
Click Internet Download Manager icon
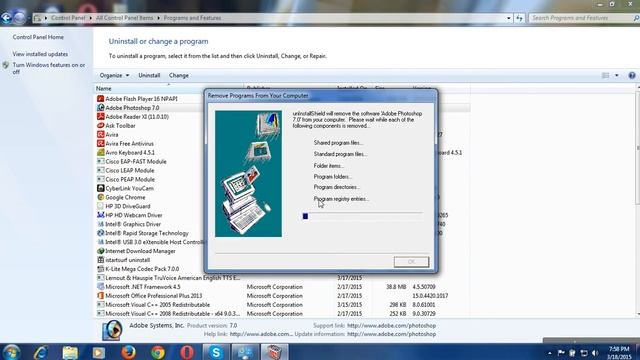[100, 251]
